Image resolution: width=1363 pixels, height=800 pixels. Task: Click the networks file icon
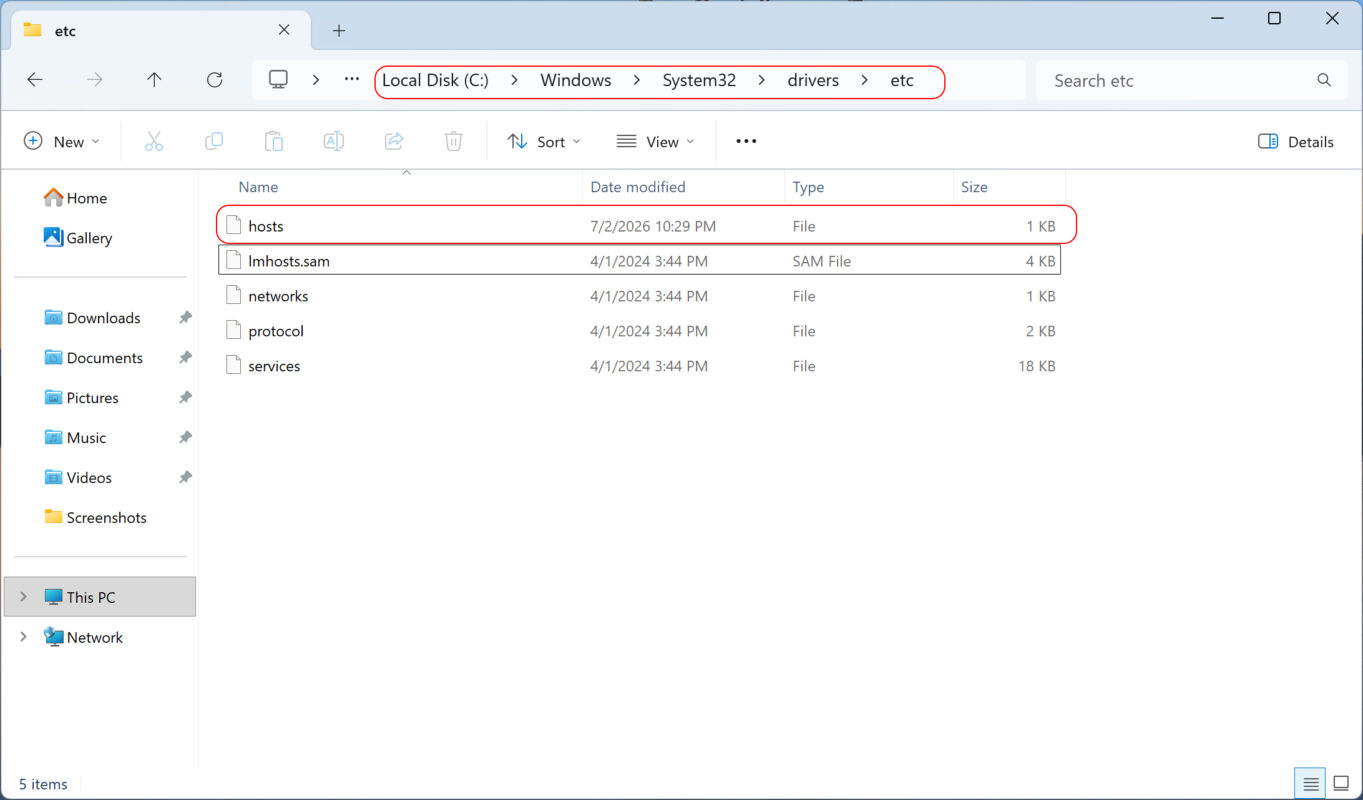point(233,296)
